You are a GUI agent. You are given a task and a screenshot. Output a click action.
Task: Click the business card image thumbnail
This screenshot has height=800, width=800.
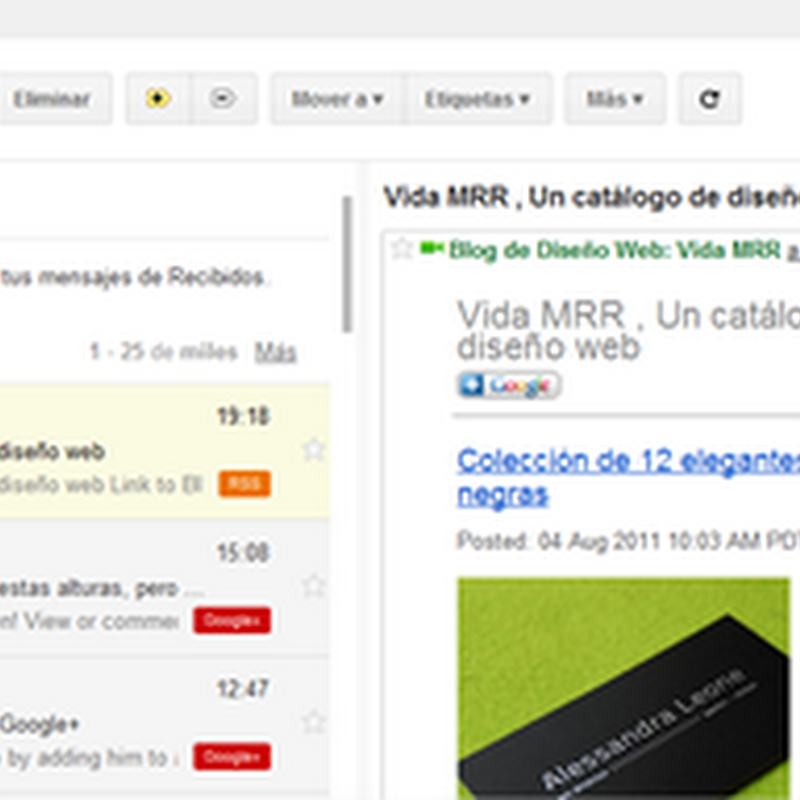623,689
